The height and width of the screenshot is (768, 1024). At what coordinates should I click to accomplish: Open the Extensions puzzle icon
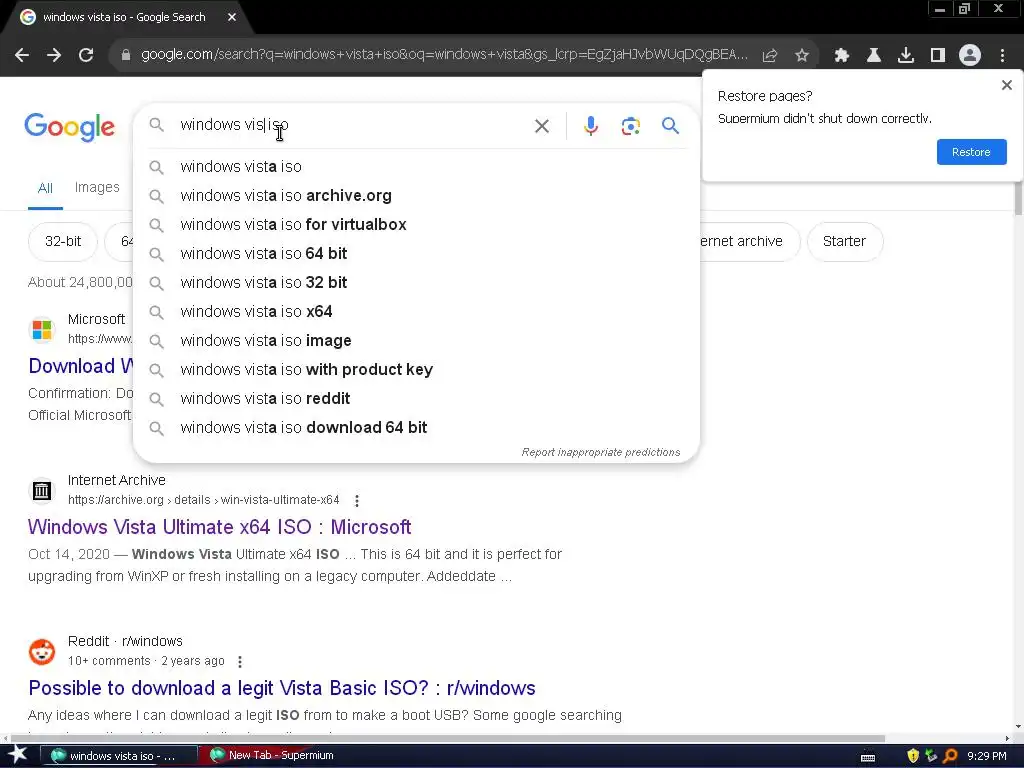click(841, 56)
